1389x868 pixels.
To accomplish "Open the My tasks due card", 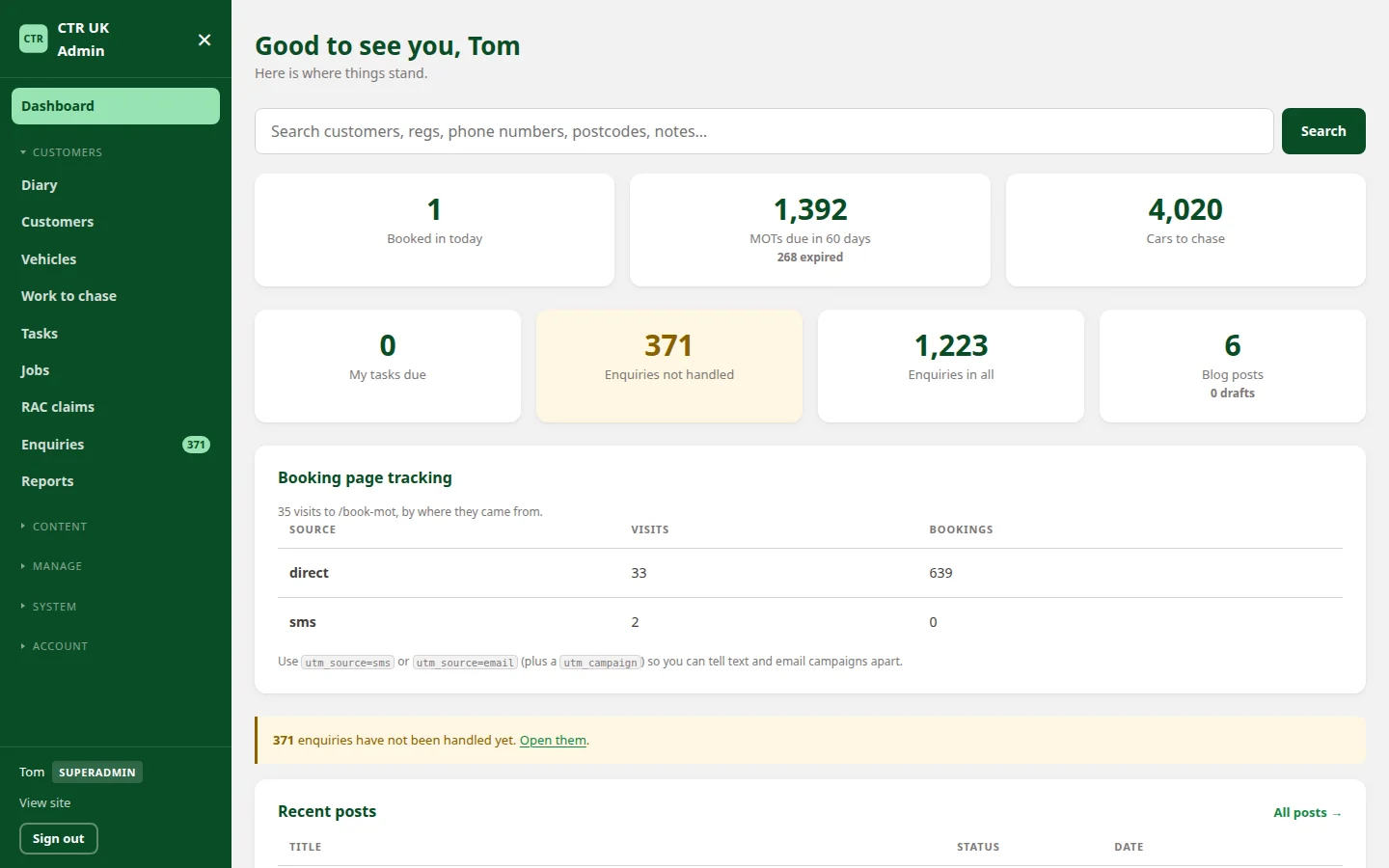I will [388, 366].
